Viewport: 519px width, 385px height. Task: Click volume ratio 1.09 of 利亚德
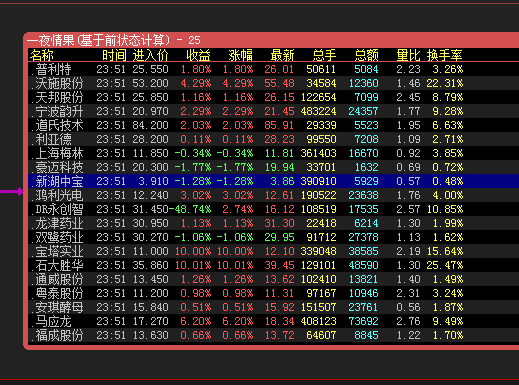tap(408, 139)
